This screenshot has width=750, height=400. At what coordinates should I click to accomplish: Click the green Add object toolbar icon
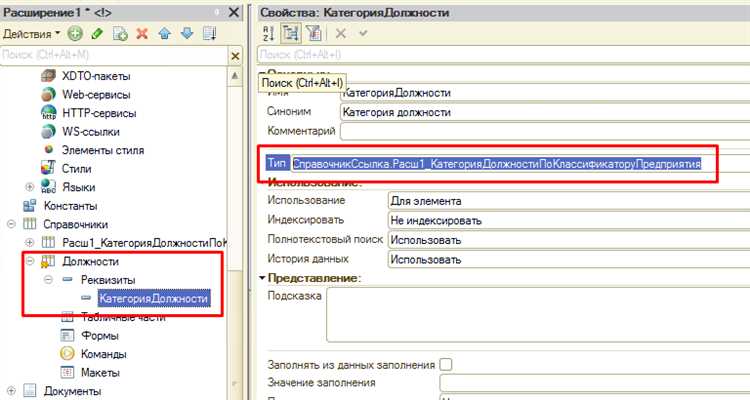coord(76,33)
